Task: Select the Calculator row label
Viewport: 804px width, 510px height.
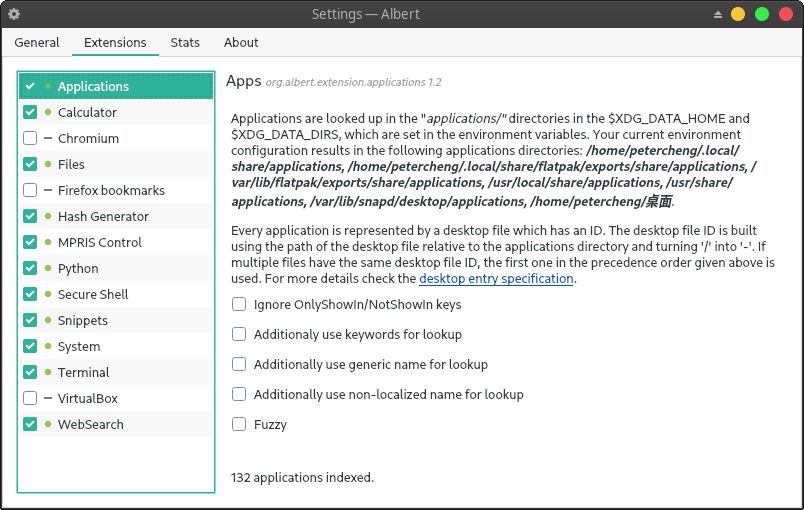Action: pos(87,112)
